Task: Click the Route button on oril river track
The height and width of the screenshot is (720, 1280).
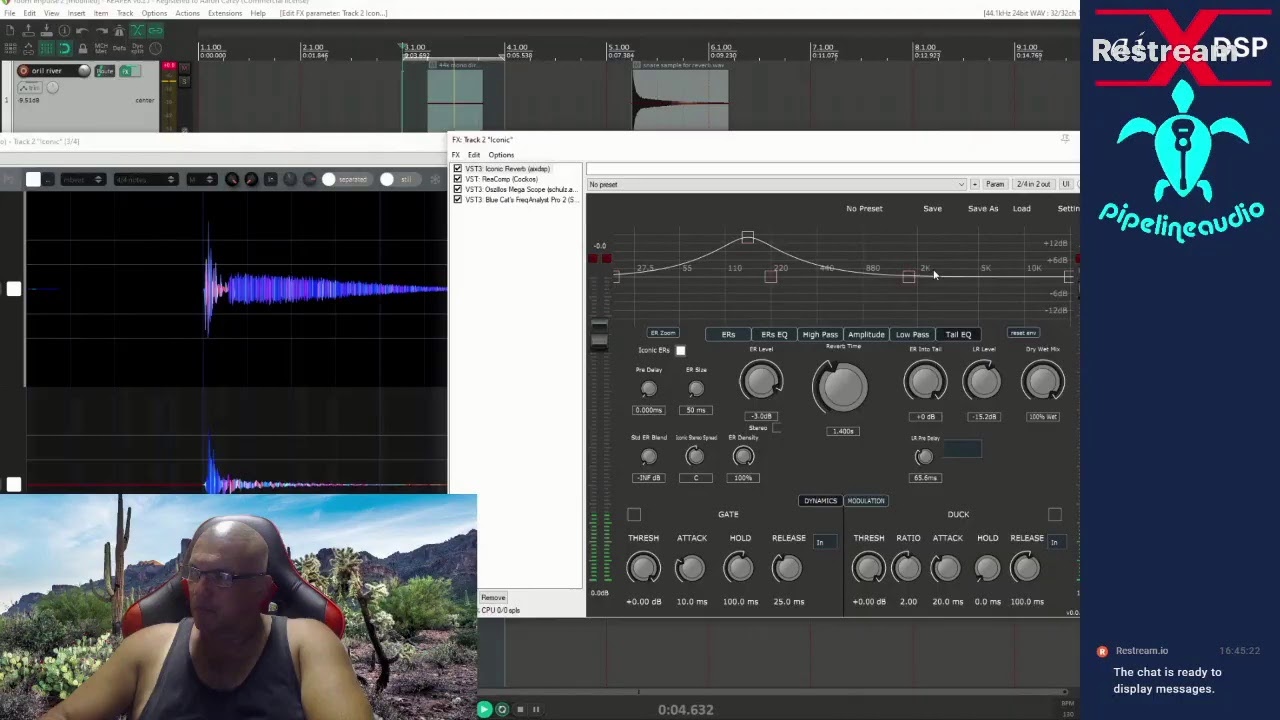Action: pos(105,71)
